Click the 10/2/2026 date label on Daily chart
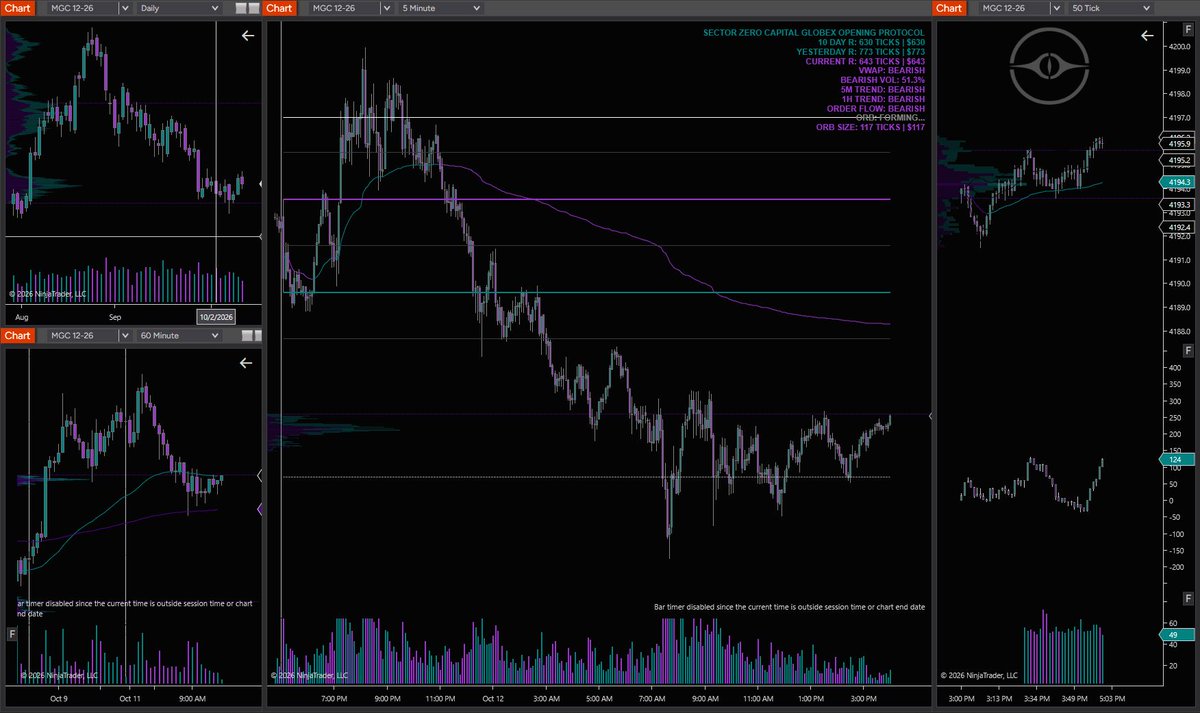Image resolution: width=1200 pixels, height=713 pixels. coord(216,316)
